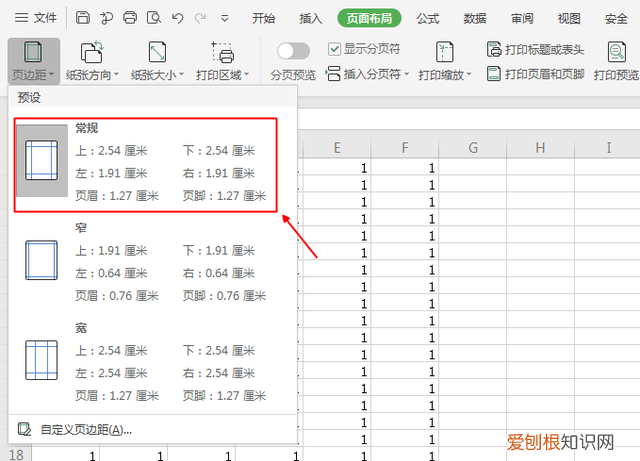Viewport: 640px width, 461px height.
Task: Click the 打印页眉和页脚 page icon
Action: (493, 74)
